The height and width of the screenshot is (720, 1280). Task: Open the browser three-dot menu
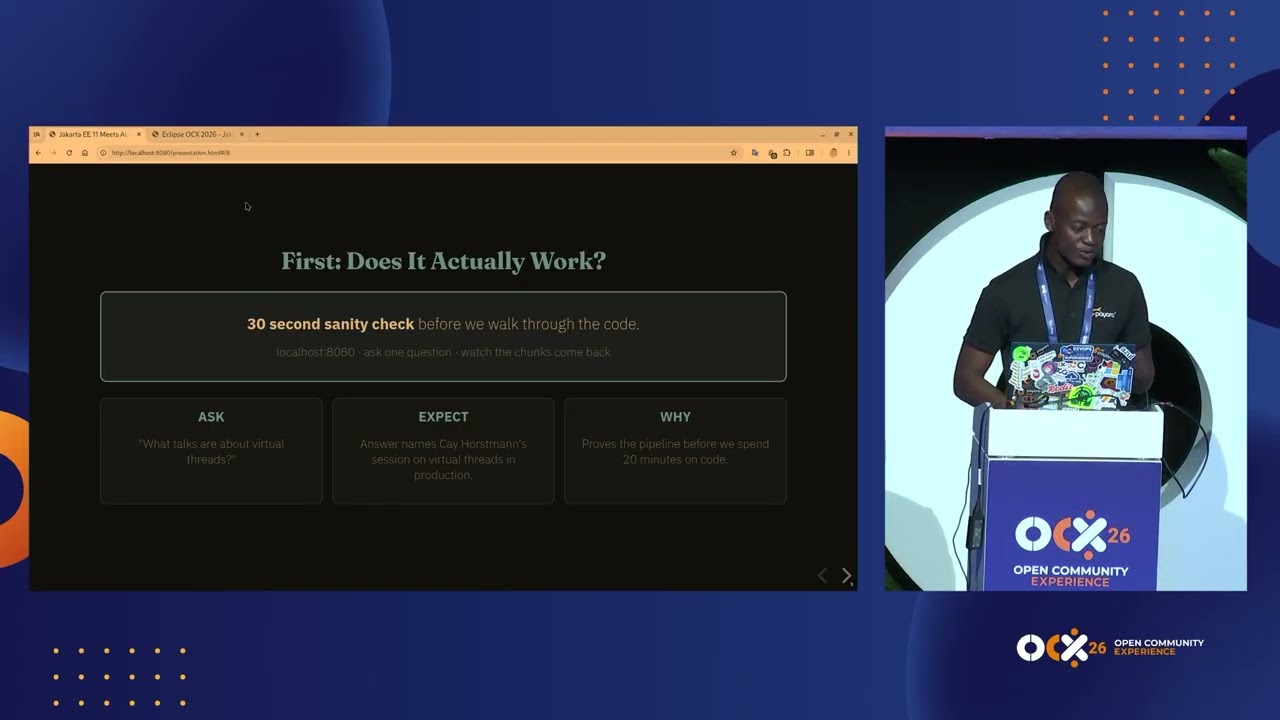pos(848,153)
